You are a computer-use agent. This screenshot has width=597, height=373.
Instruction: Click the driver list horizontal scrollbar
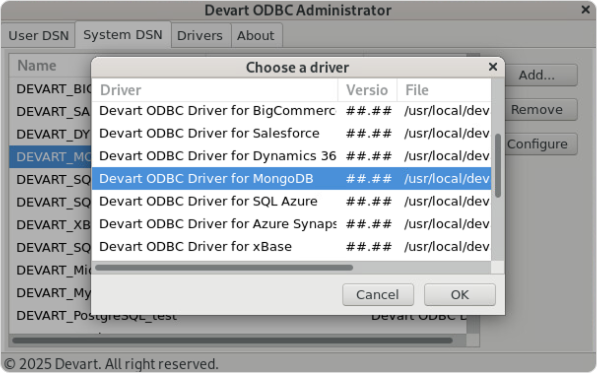tap(224, 268)
